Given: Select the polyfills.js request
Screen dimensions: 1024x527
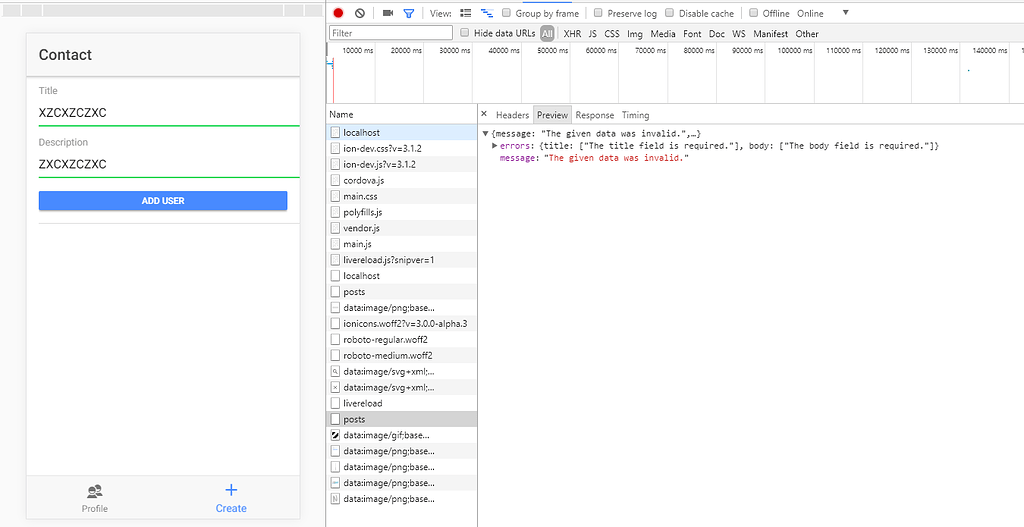Looking at the screenshot, I should click(402, 212).
